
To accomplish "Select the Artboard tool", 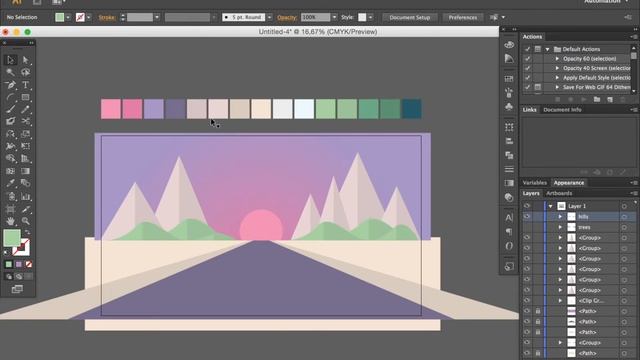I will click(x=11, y=209).
